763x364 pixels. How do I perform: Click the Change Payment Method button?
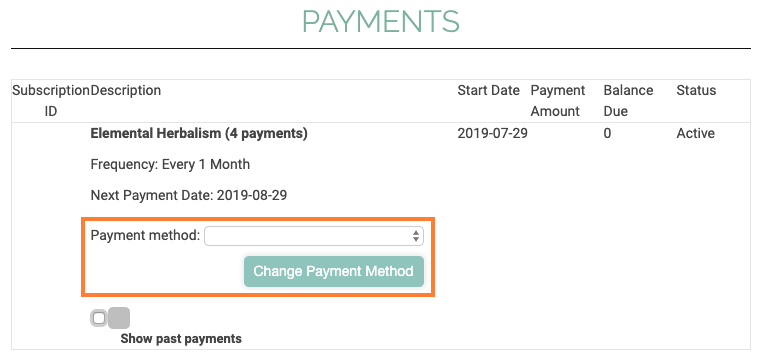pos(334,271)
